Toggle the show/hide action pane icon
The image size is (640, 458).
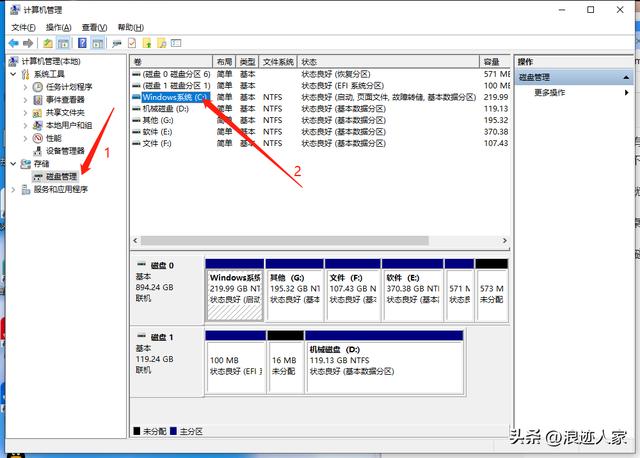tap(97, 43)
